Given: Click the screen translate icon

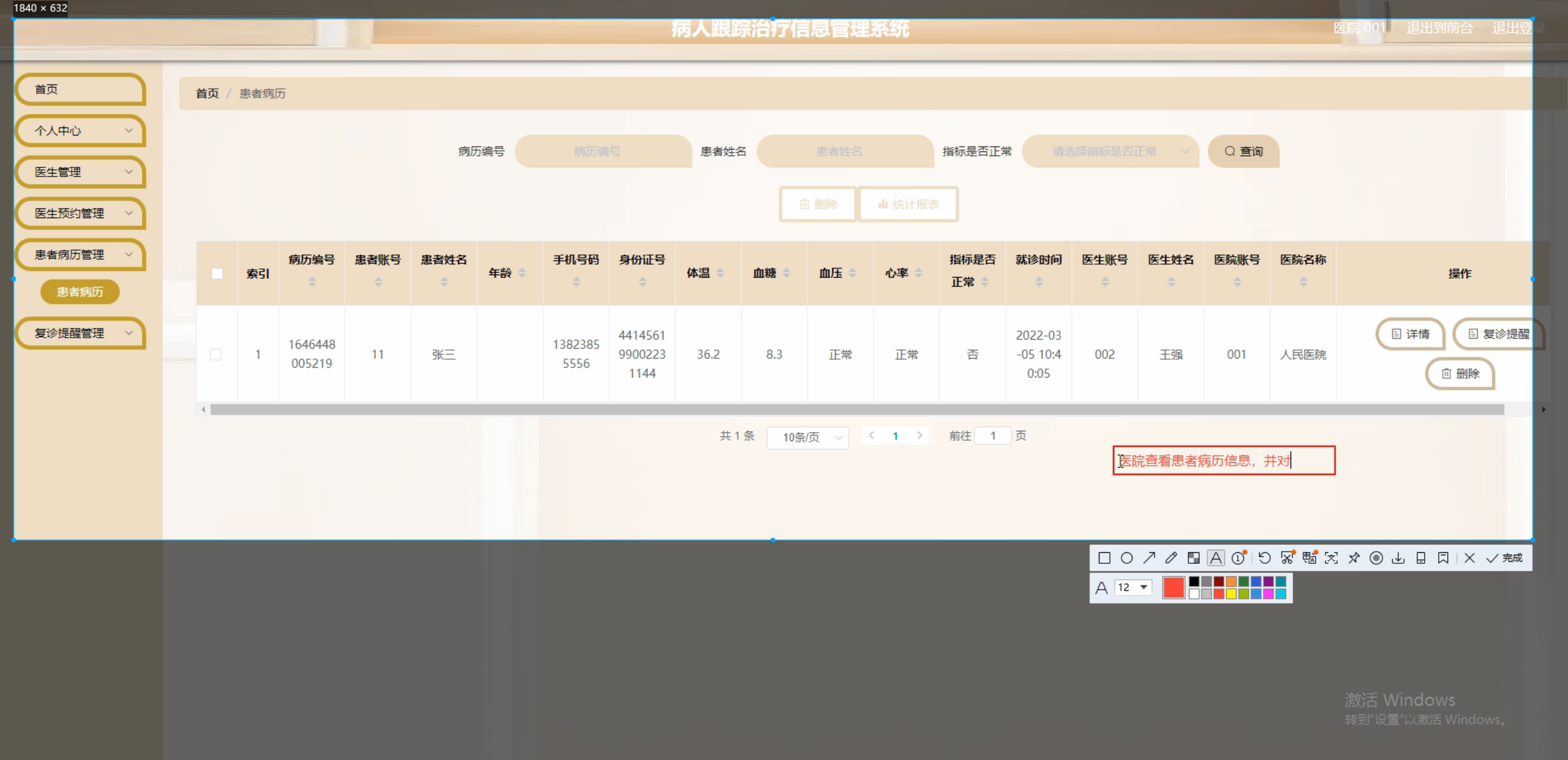Looking at the screenshot, I should coord(1309,558).
